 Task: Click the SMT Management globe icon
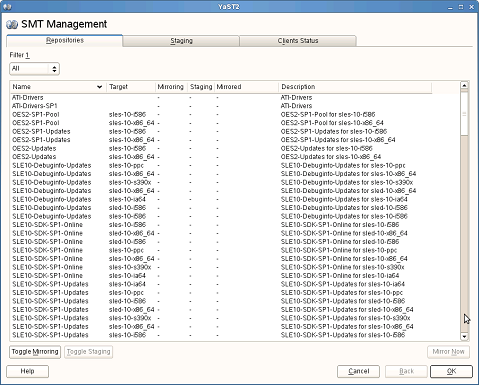(x=12, y=25)
